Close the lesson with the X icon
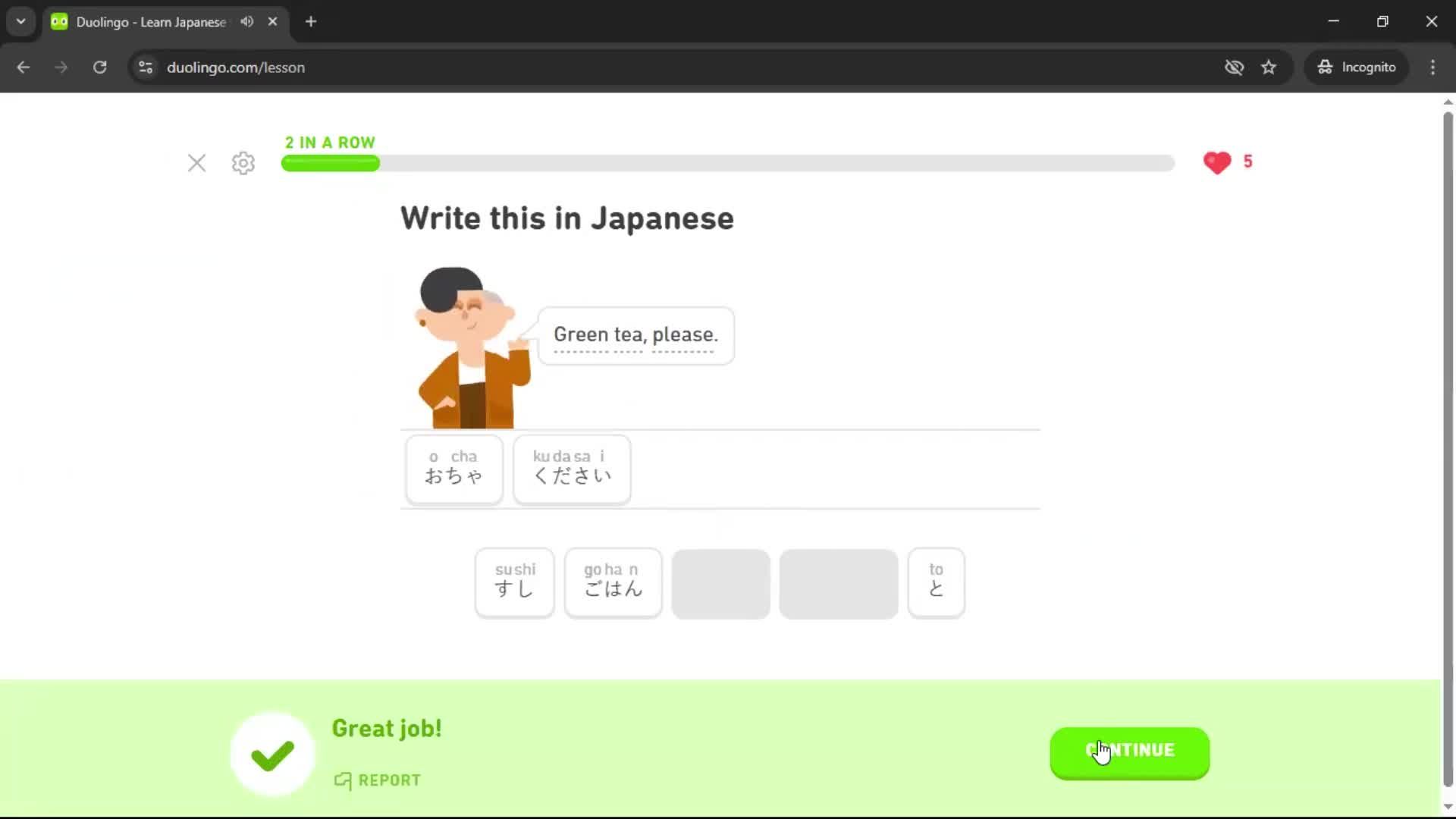1456x819 pixels. click(x=196, y=163)
